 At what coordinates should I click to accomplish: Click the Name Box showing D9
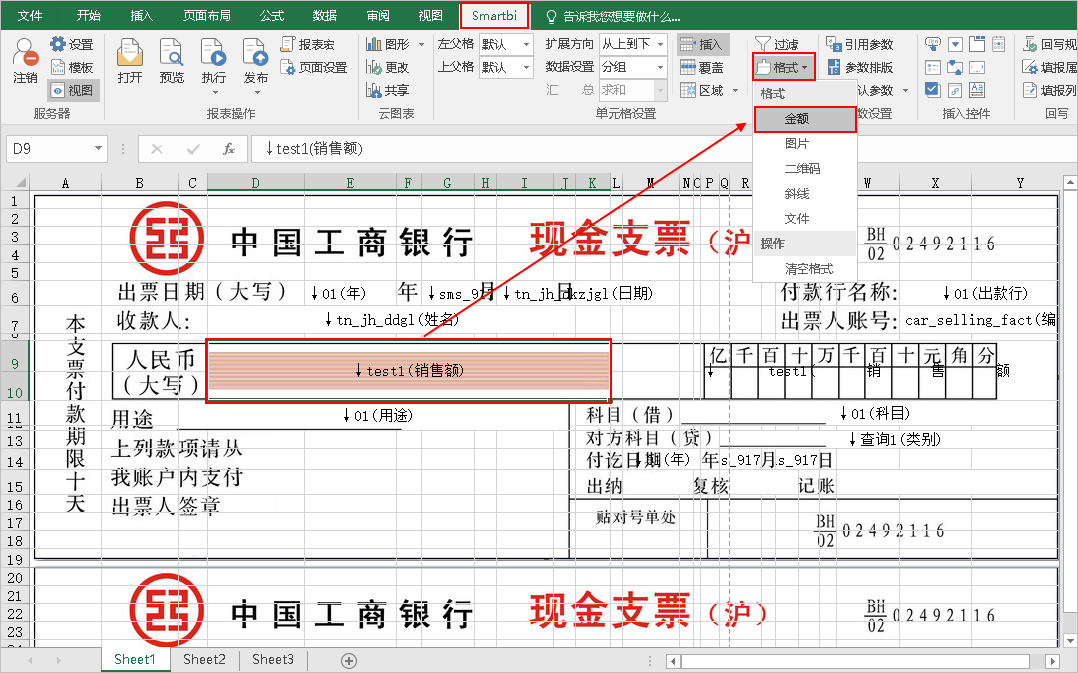tap(48, 148)
